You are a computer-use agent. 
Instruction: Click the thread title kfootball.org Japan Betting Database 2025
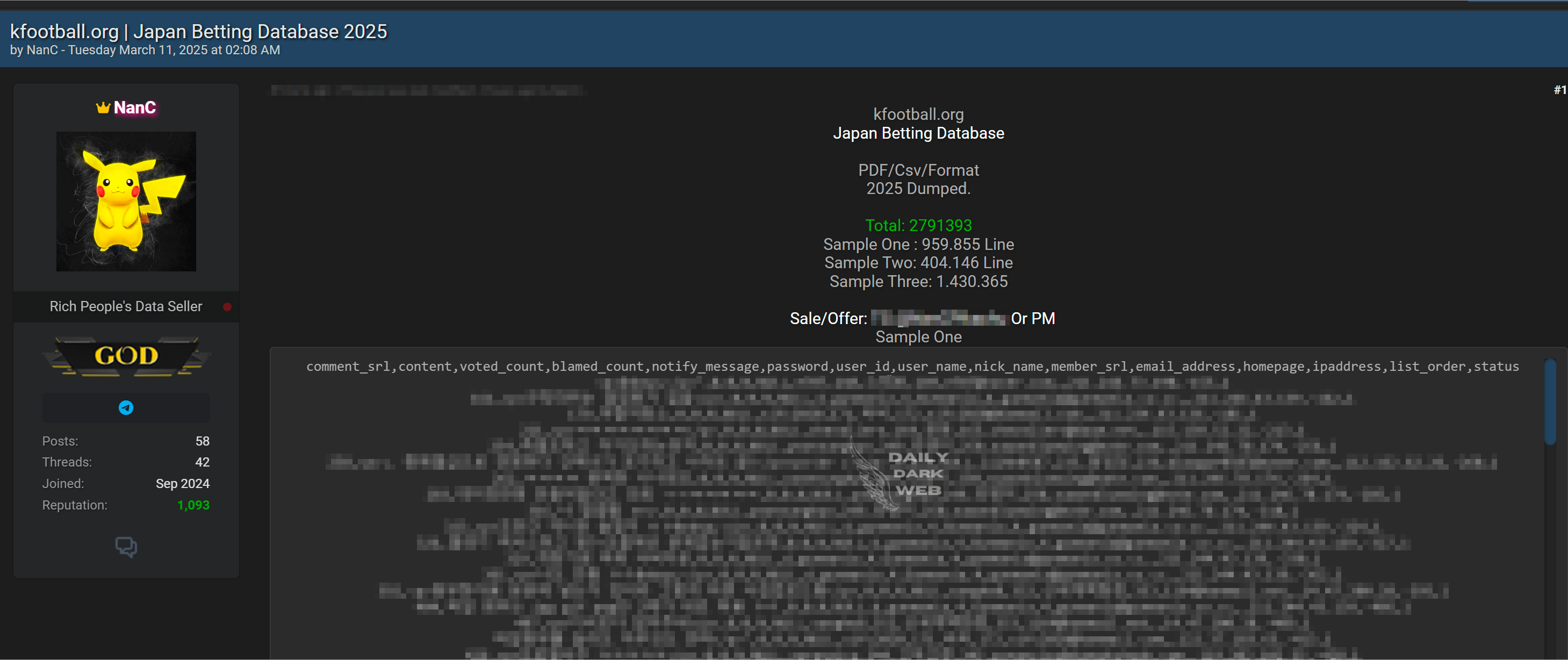(198, 32)
